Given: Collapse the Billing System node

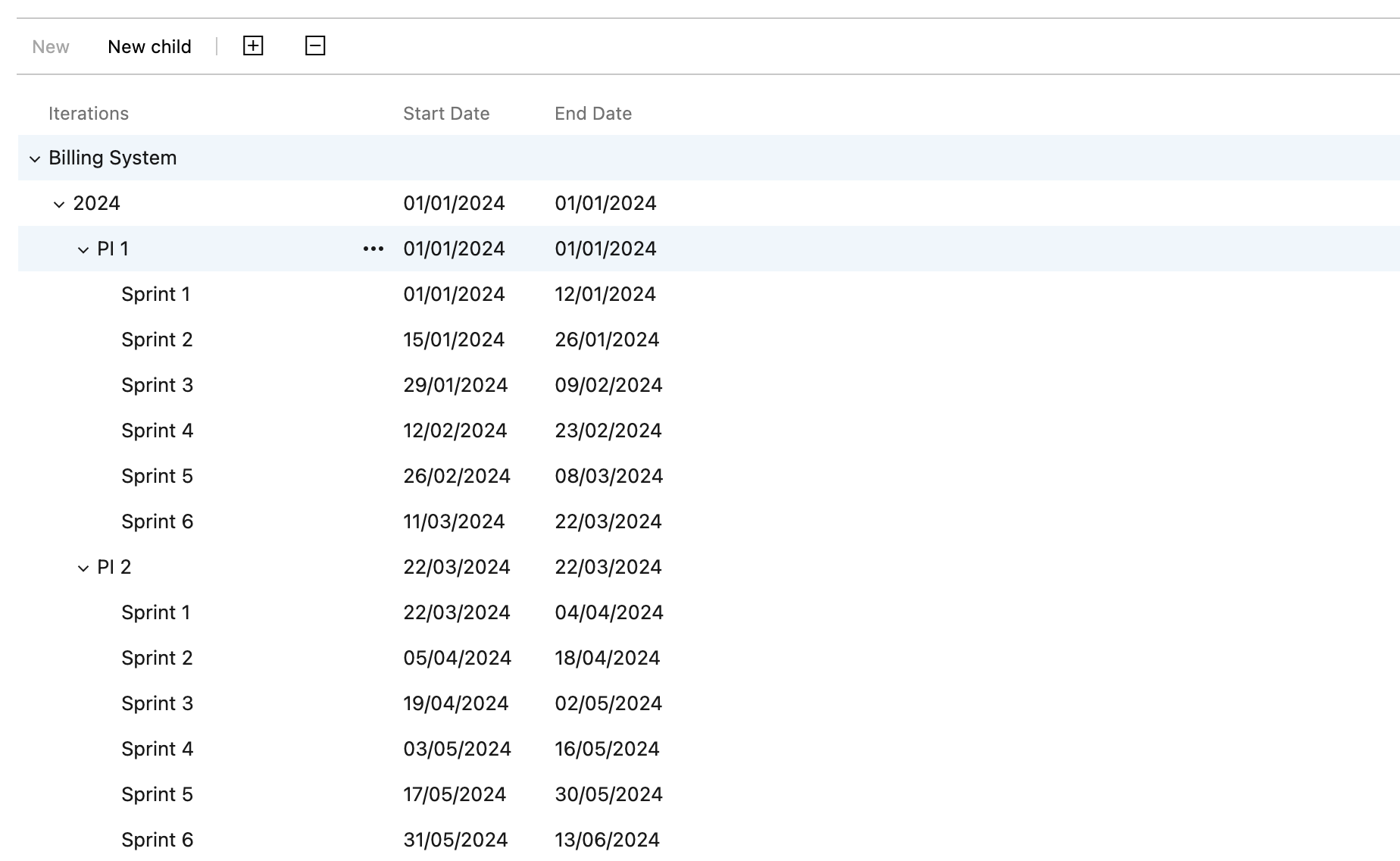Looking at the screenshot, I should pyautogui.click(x=34, y=158).
